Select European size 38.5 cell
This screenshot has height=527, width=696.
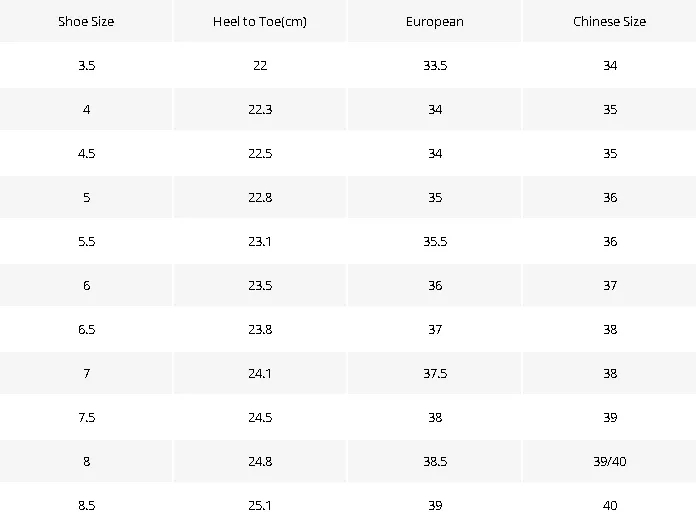pos(435,461)
